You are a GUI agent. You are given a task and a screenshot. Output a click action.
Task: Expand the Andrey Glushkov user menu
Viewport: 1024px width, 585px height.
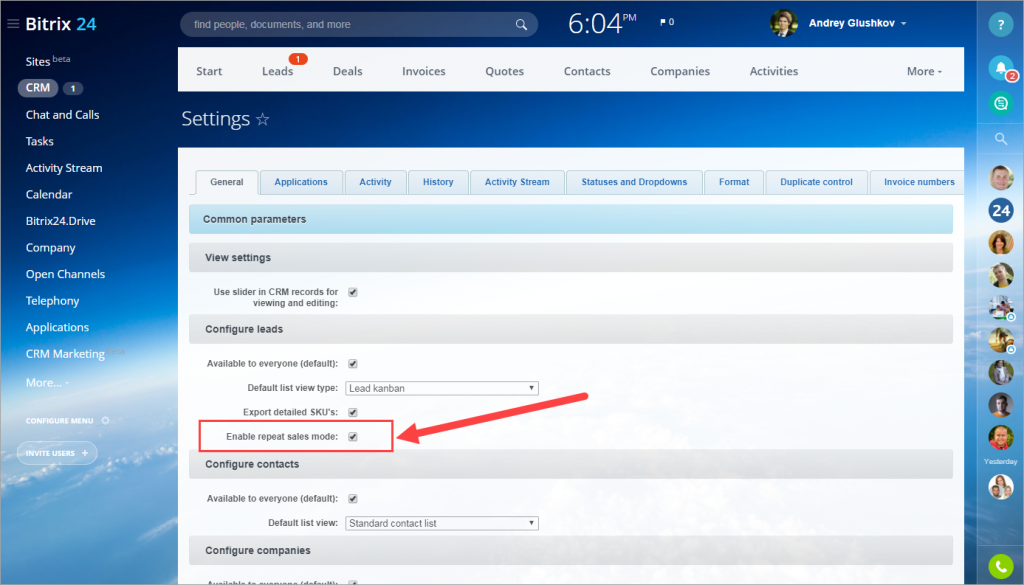[x=903, y=24]
